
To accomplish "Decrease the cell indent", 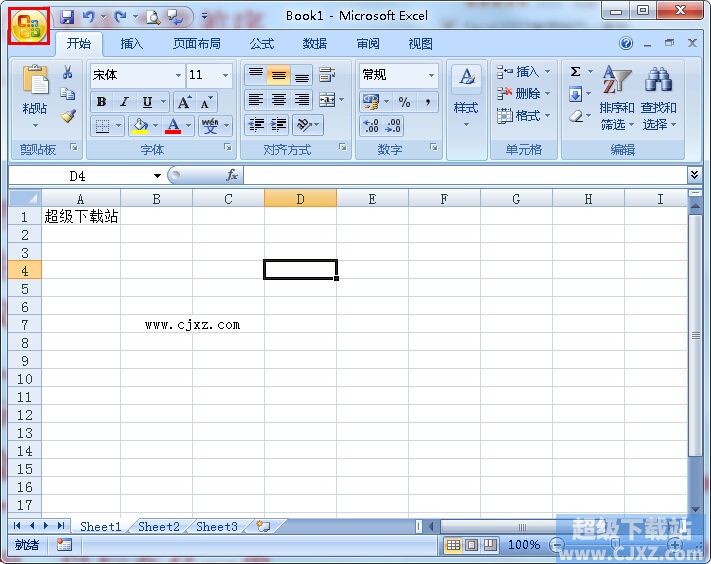I will pyautogui.click(x=256, y=125).
